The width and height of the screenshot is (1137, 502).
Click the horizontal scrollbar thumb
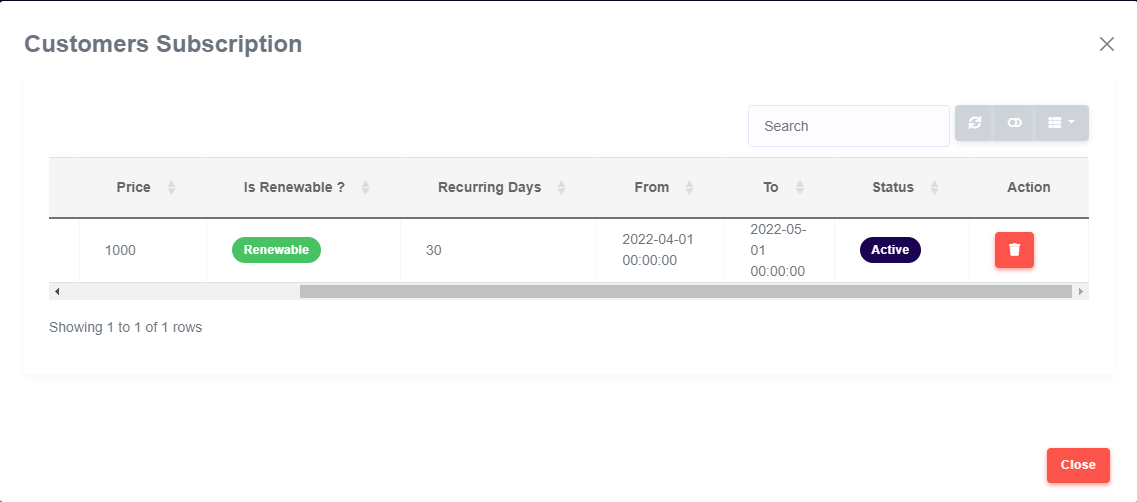point(685,291)
